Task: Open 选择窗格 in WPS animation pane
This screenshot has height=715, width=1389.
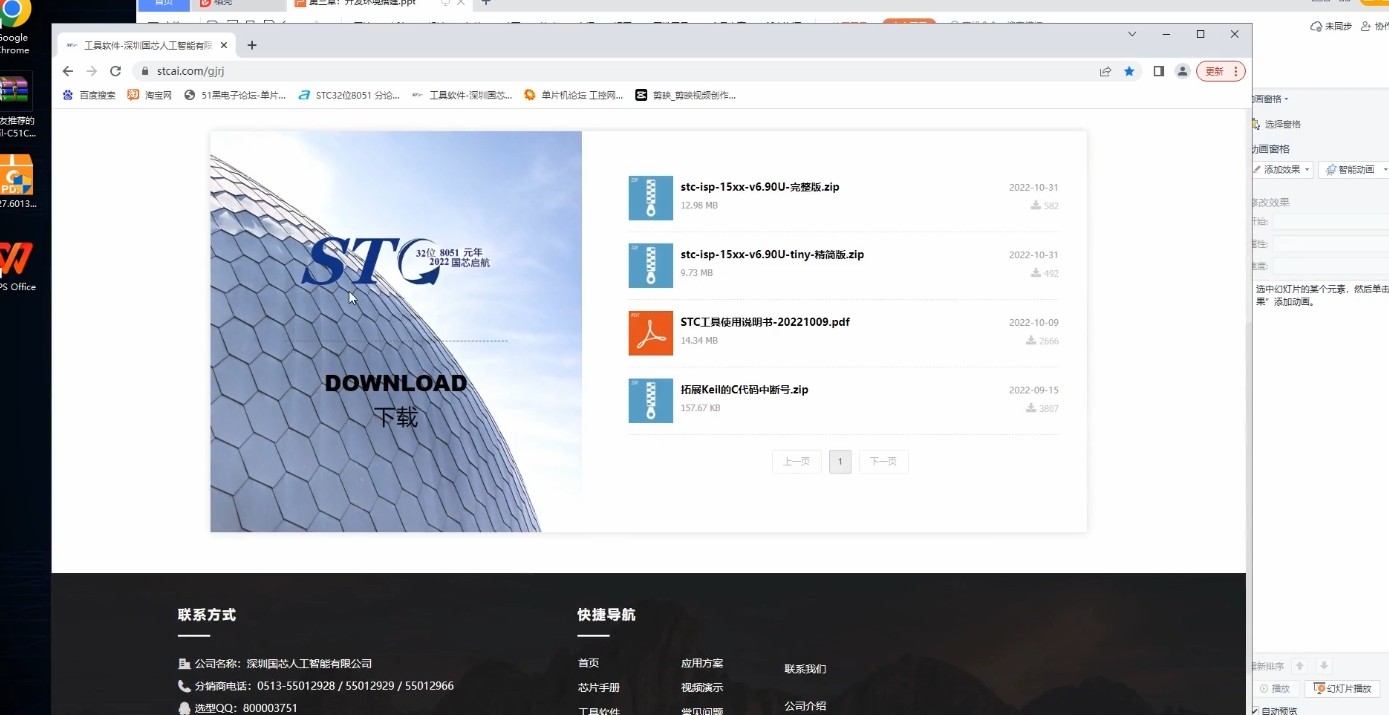Action: (x=1276, y=124)
